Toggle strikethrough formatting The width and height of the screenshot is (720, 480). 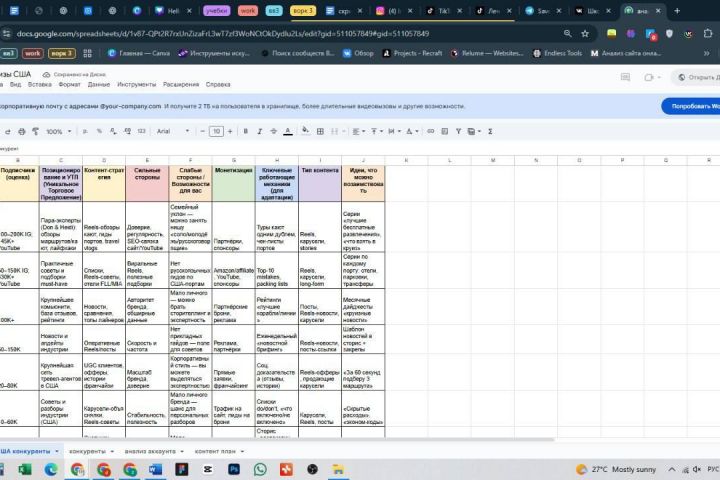[274, 131]
